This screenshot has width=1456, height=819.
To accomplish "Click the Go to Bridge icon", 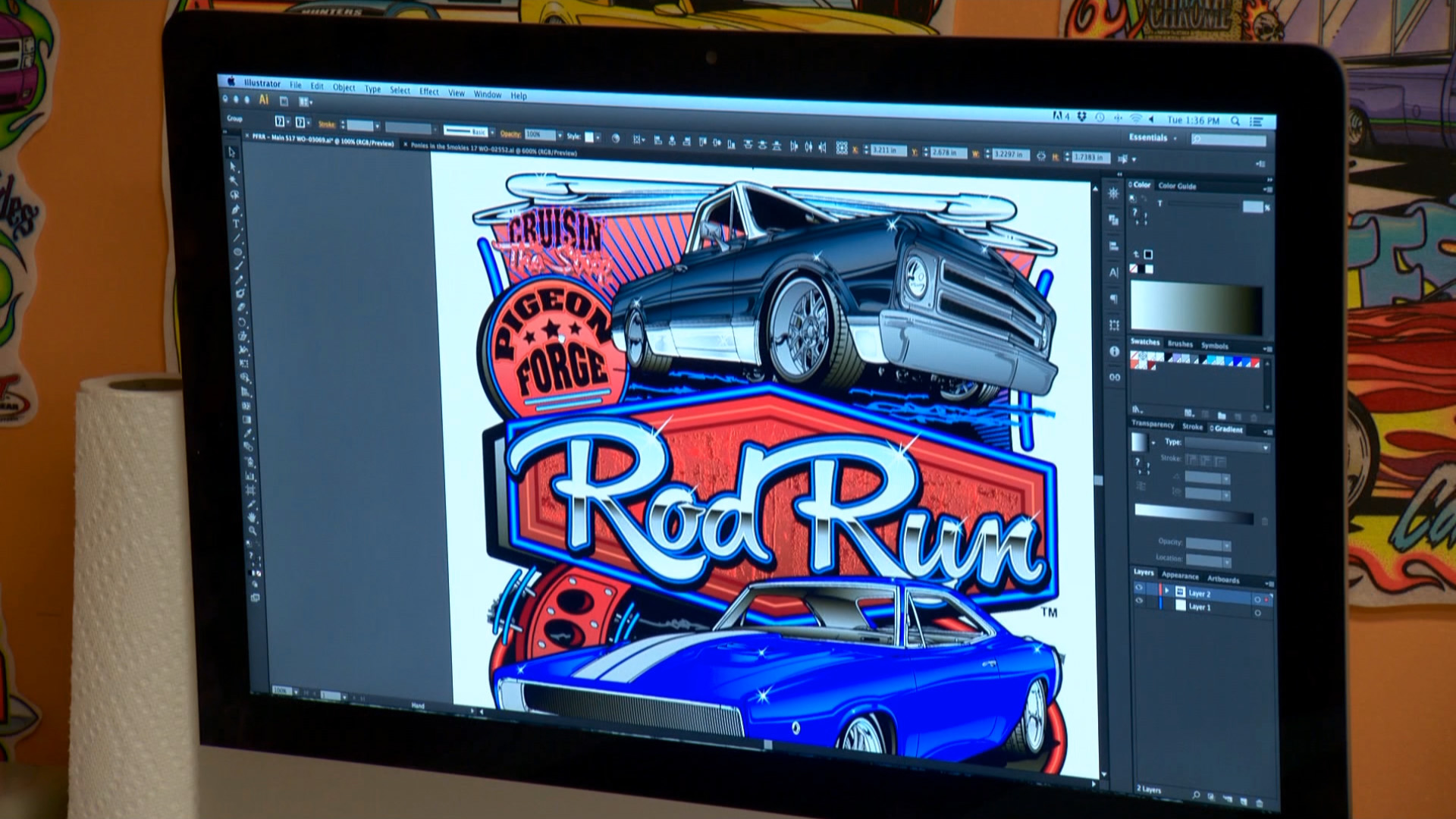I will pyautogui.click(x=284, y=101).
